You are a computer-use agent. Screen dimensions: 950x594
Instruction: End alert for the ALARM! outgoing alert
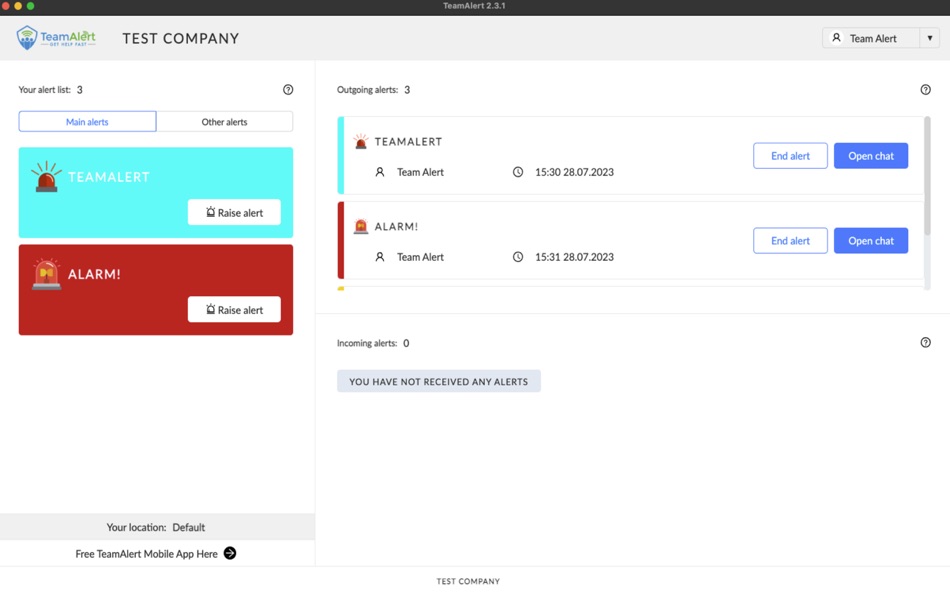pos(790,241)
